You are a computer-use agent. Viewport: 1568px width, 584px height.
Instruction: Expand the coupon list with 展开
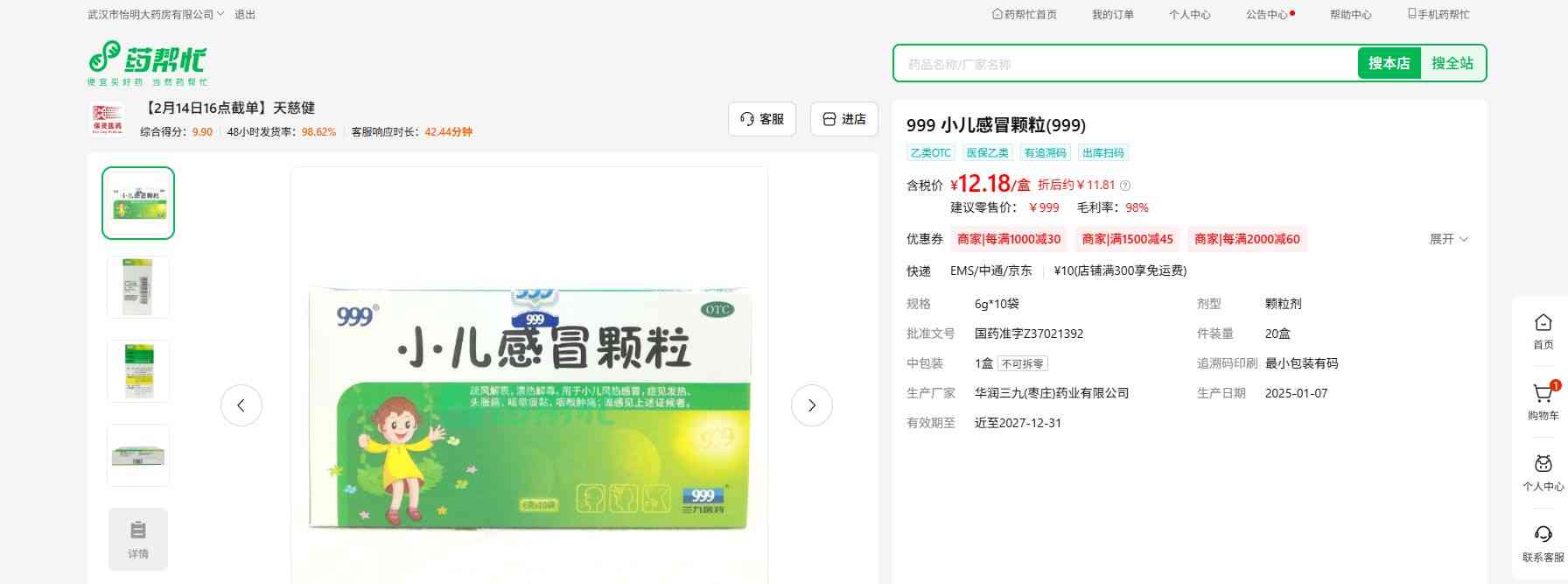(x=1448, y=239)
